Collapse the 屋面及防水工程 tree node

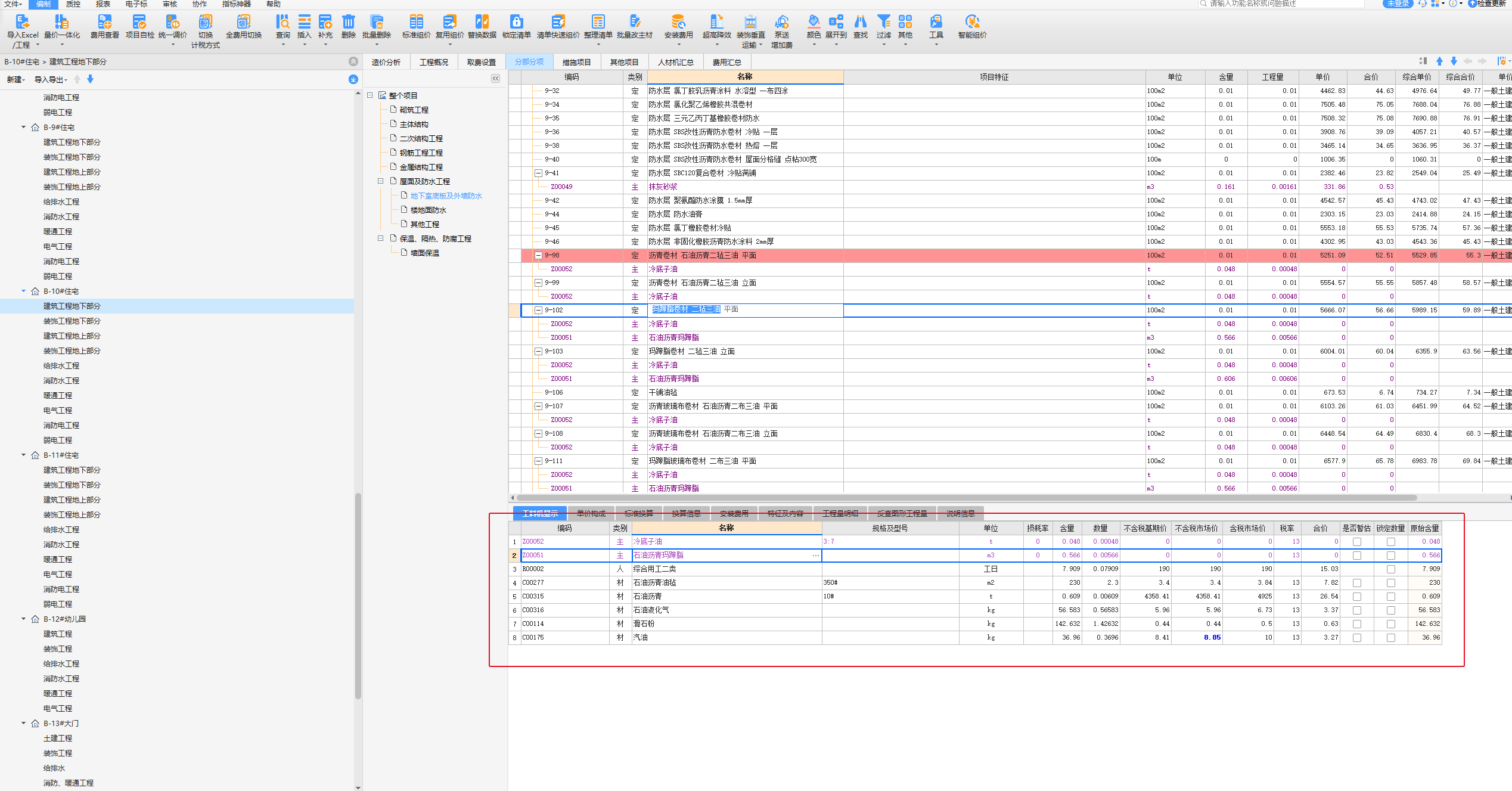tap(380, 181)
